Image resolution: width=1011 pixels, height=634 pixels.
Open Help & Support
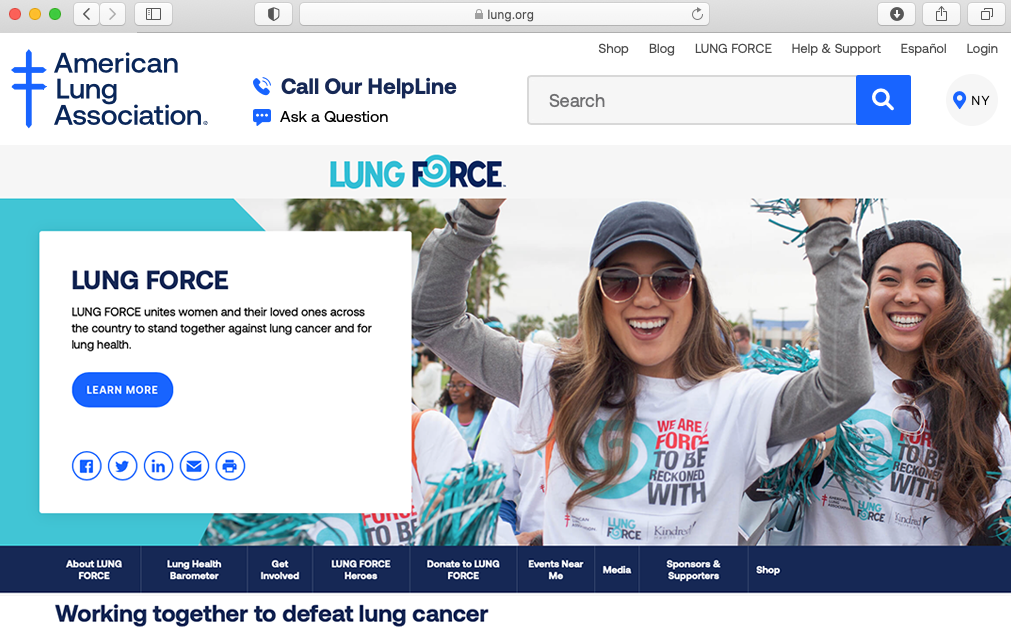(836, 49)
